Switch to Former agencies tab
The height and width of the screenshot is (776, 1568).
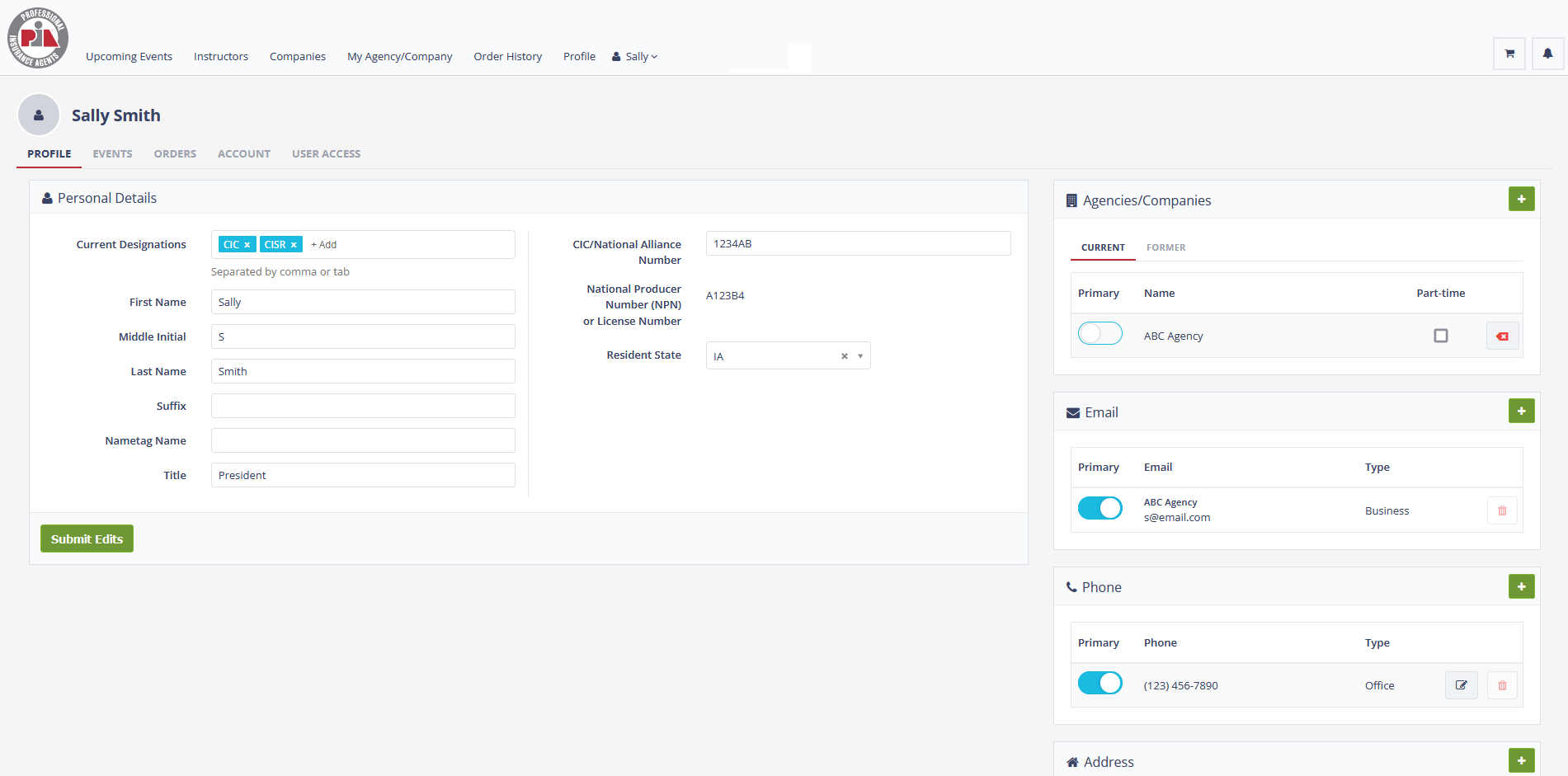[x=1165, y=247]
